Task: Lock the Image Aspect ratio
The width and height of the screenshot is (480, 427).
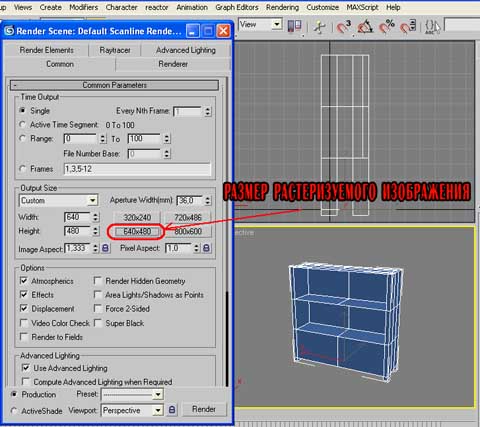Action: [x=105, y=248]
